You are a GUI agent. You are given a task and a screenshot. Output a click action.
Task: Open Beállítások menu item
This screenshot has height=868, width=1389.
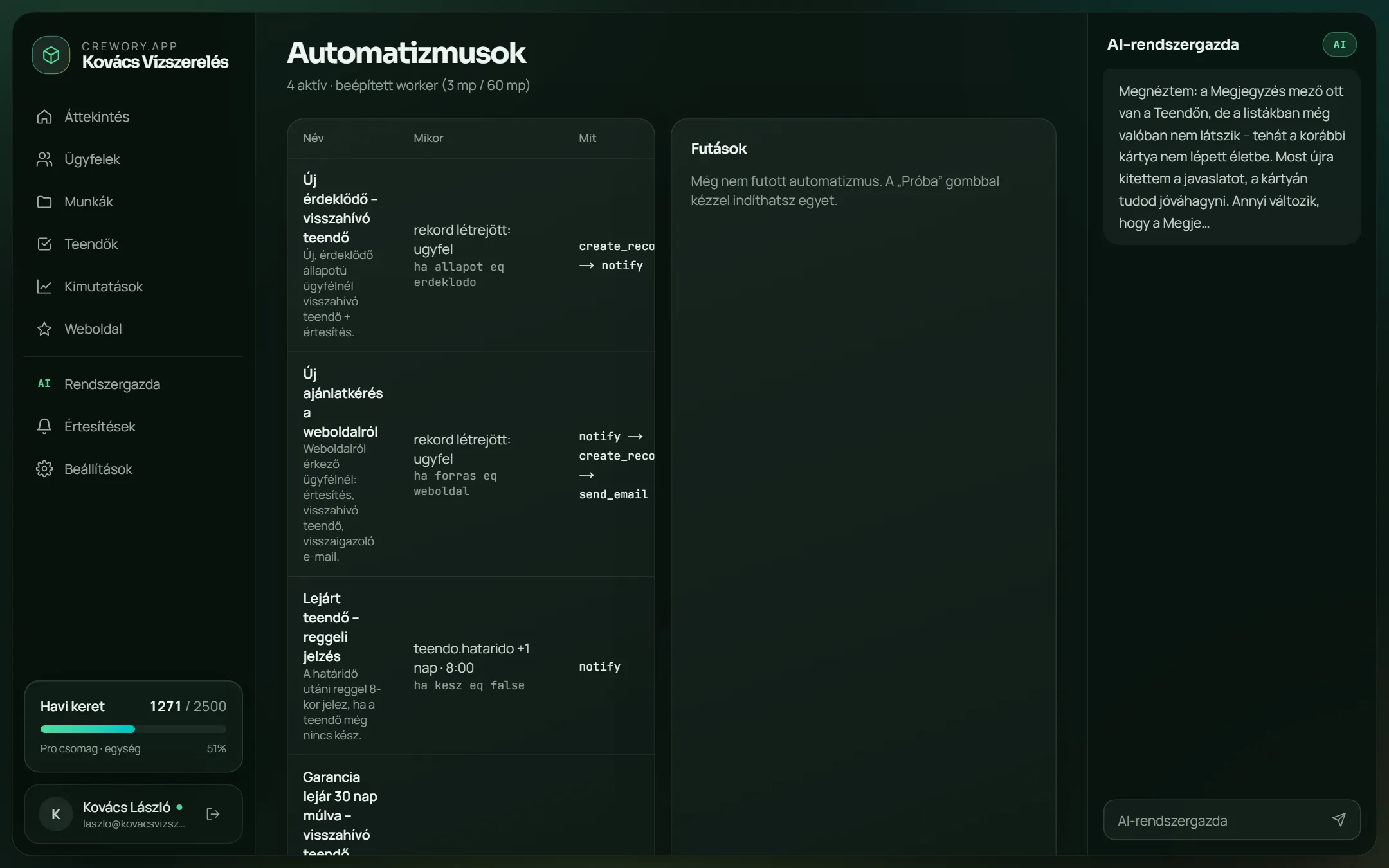(x=134, y=469)
